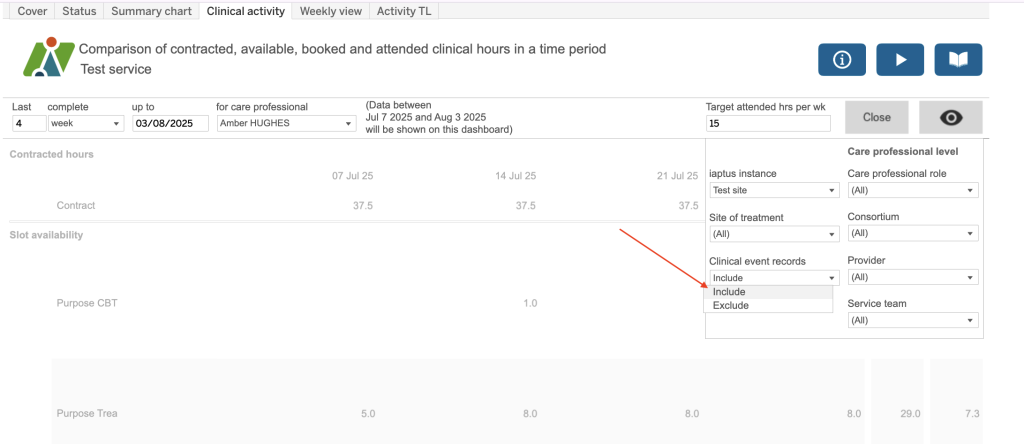
Task: Toggle the eye visibility filter button
Action: [950, 117]
